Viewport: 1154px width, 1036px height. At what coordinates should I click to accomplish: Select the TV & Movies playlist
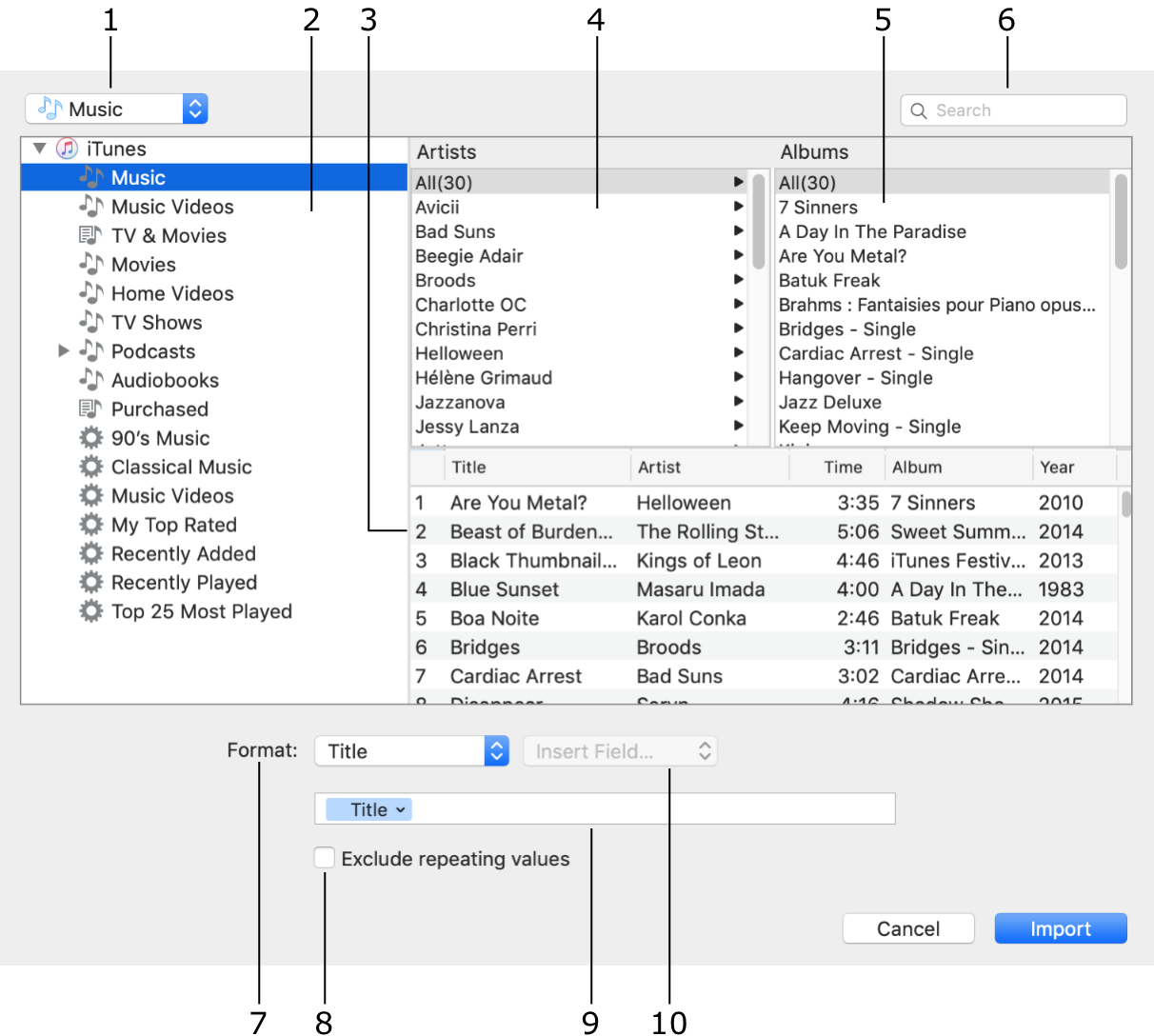click(x=214, y=235)
